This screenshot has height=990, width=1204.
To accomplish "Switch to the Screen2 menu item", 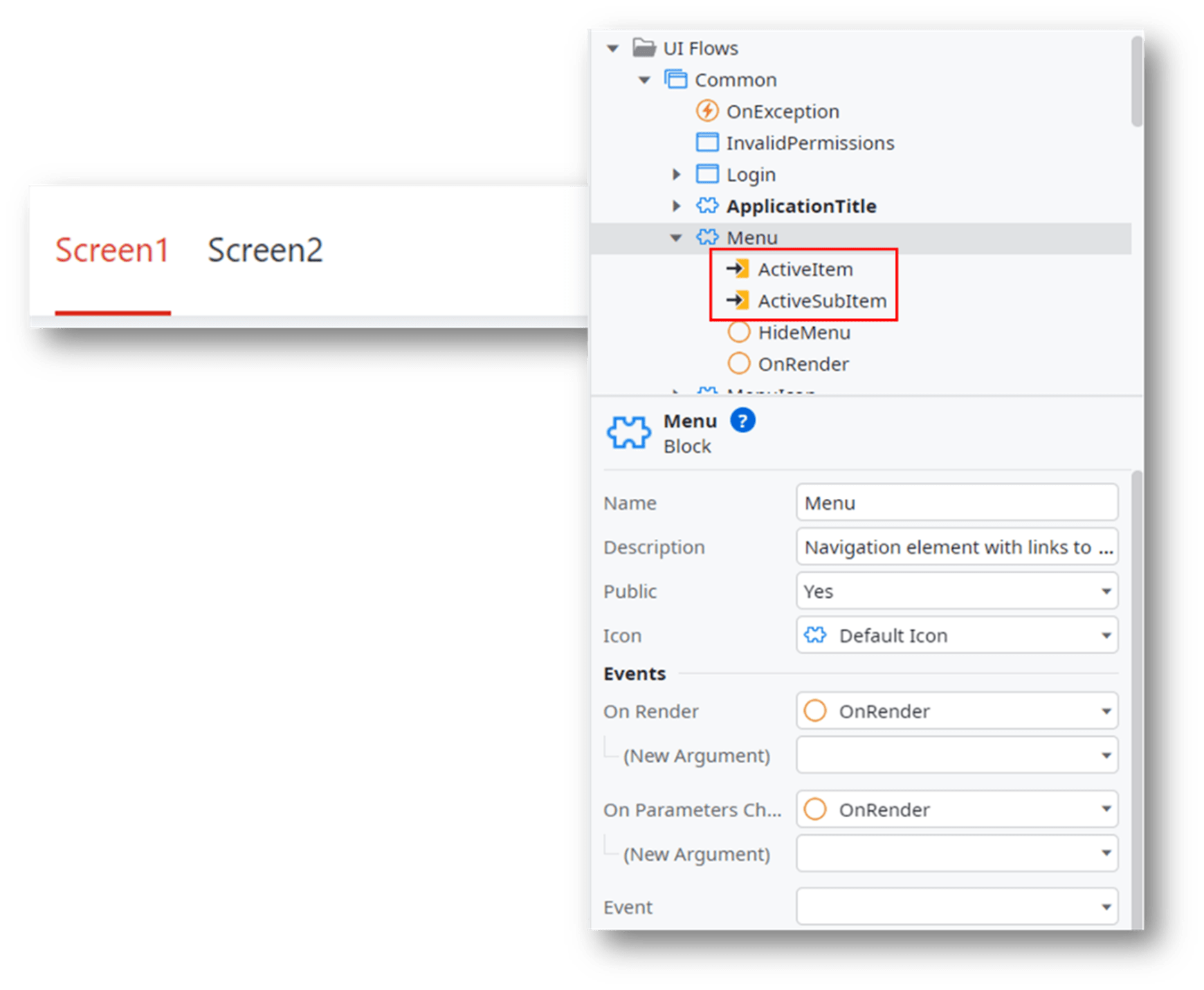I will [266, 250].
